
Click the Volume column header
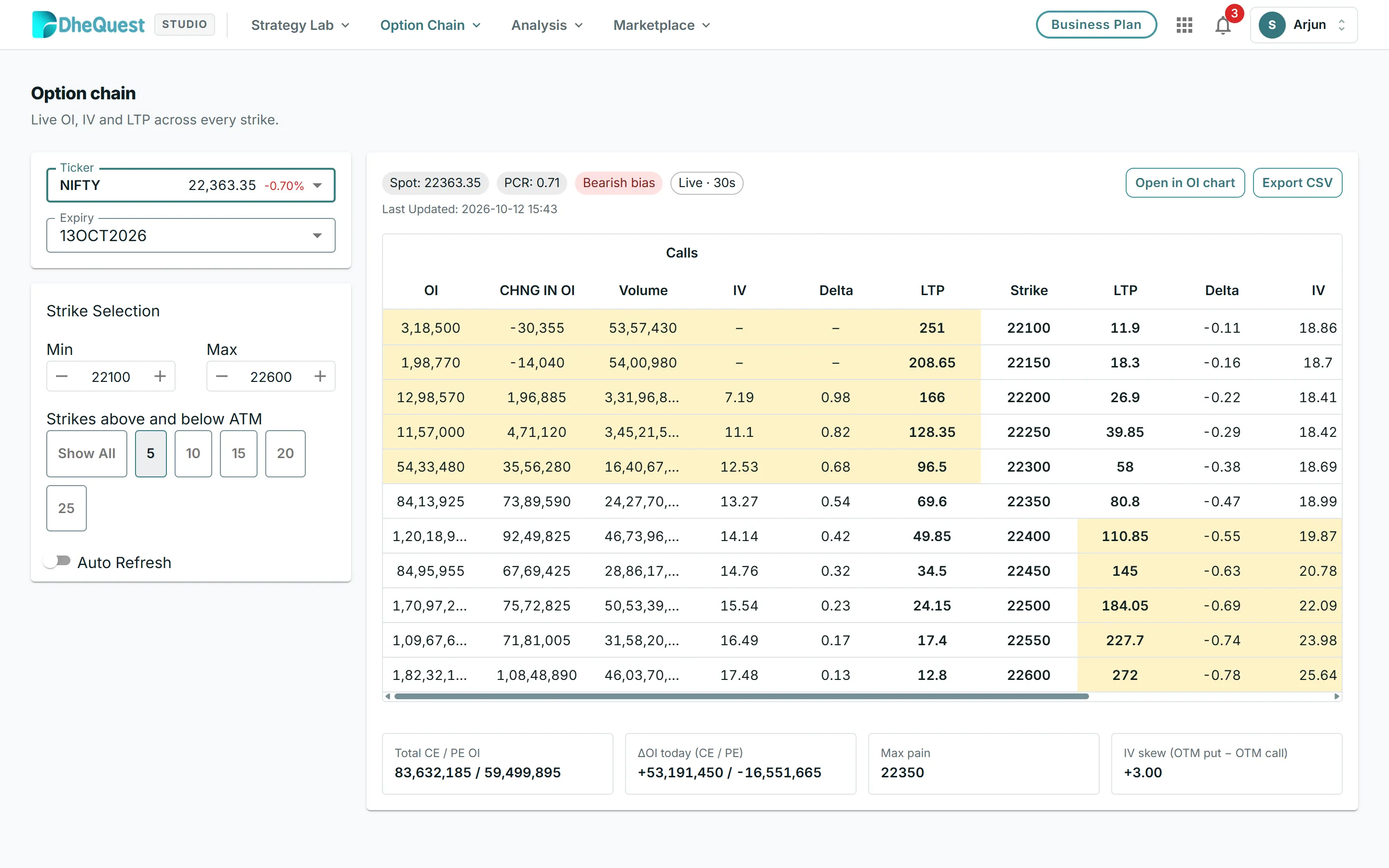click(x=643, y=290)
